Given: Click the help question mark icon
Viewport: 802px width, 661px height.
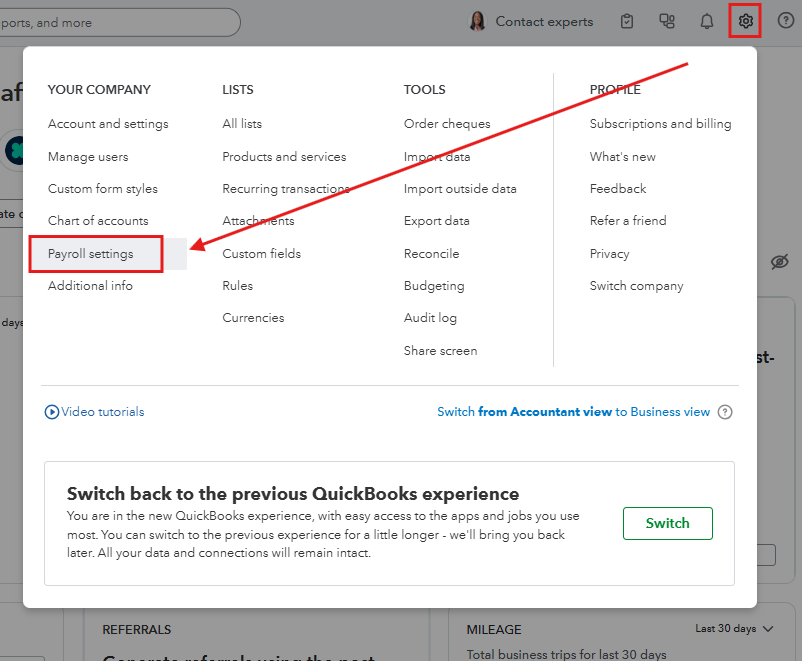Looking at the screenshot, I should tap(785, 20).
